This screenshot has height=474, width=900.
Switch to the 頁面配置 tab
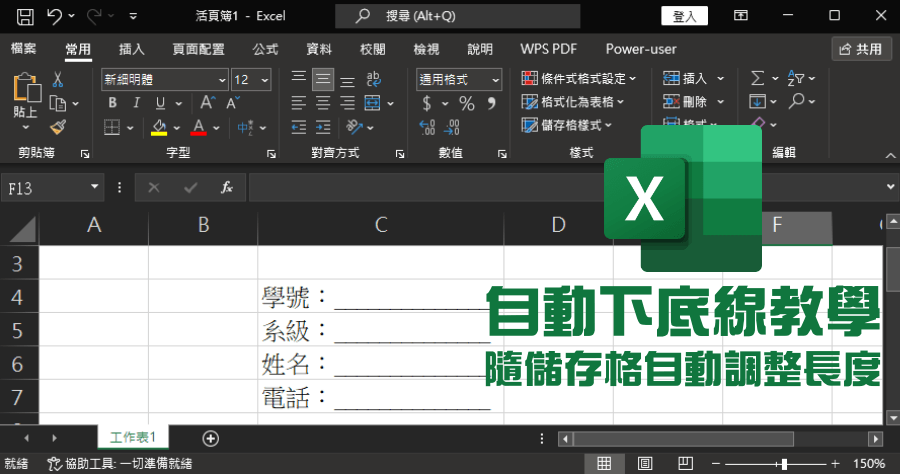[x=199, y=49]
